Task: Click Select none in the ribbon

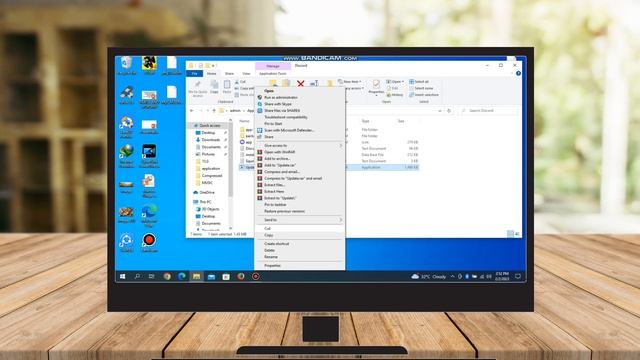Action: (421, 88)
